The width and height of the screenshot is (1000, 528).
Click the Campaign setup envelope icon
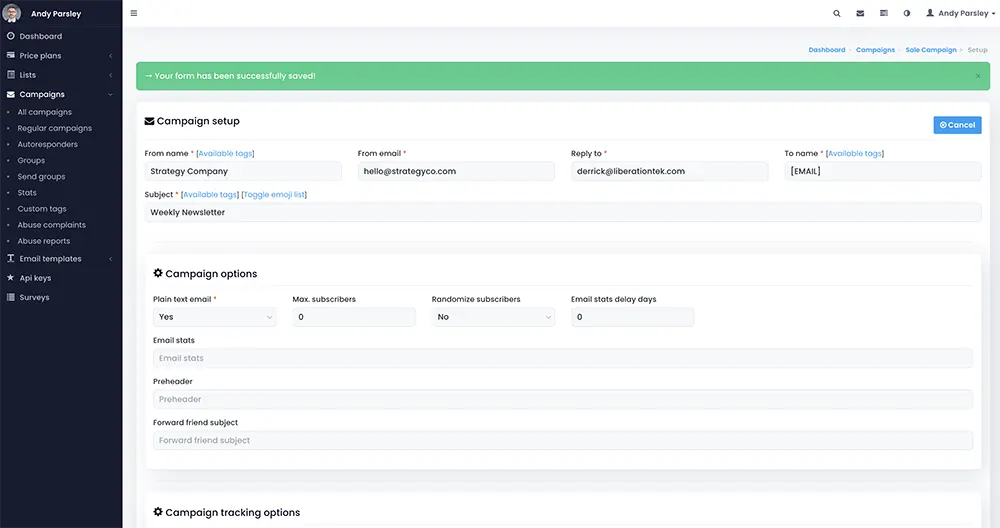149,121
